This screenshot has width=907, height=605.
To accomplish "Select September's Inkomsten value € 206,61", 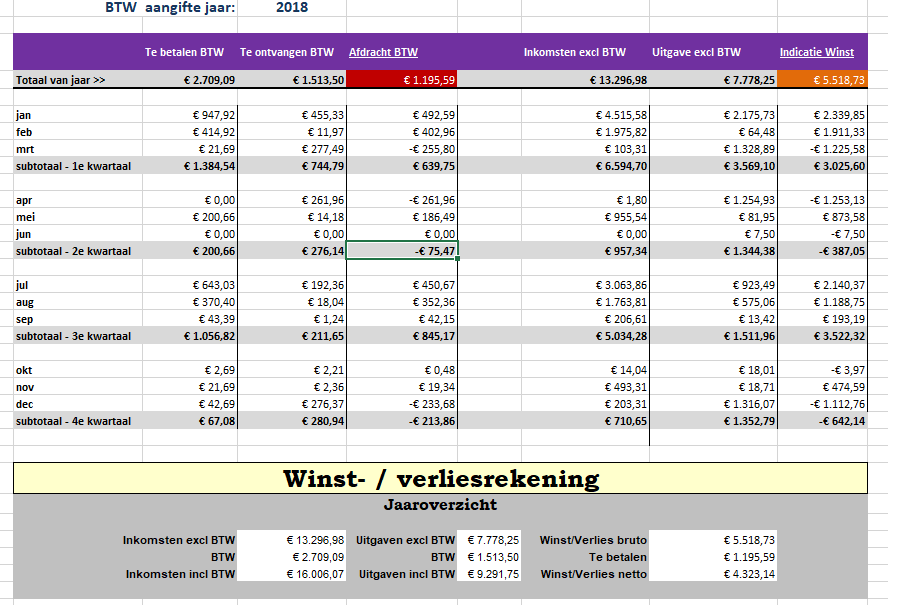I will click(x=626, y=319).
